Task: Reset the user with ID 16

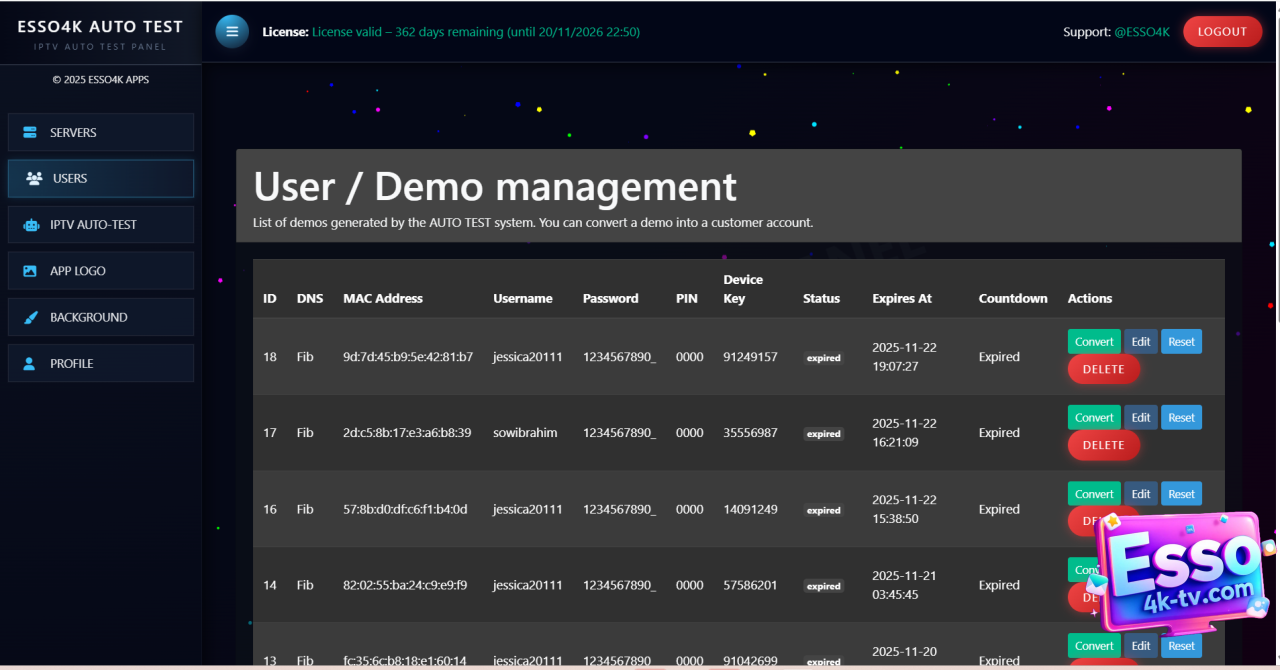Action: (1181, 494)
